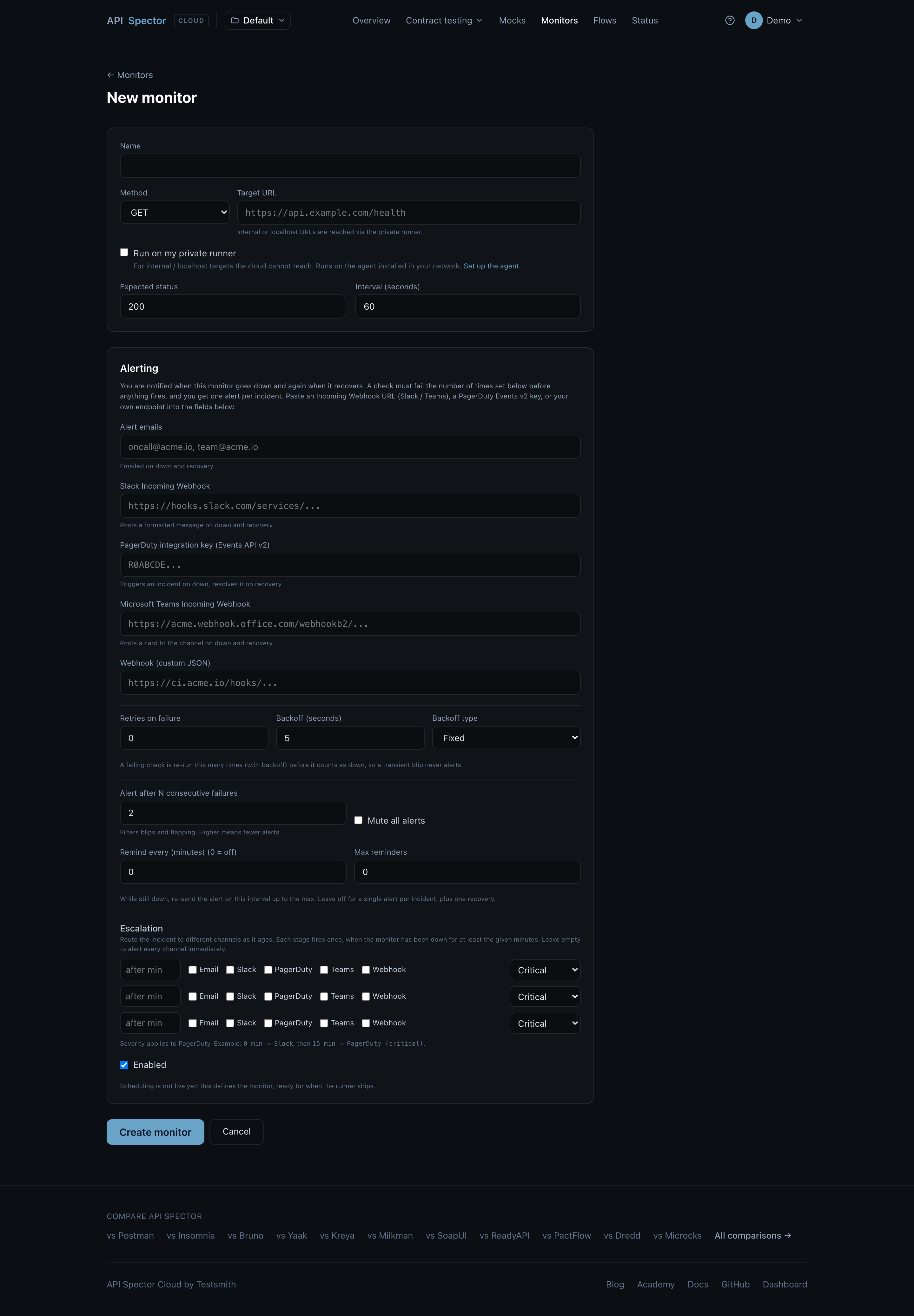Go back via the Monitors arrow link

coord(130,75)
